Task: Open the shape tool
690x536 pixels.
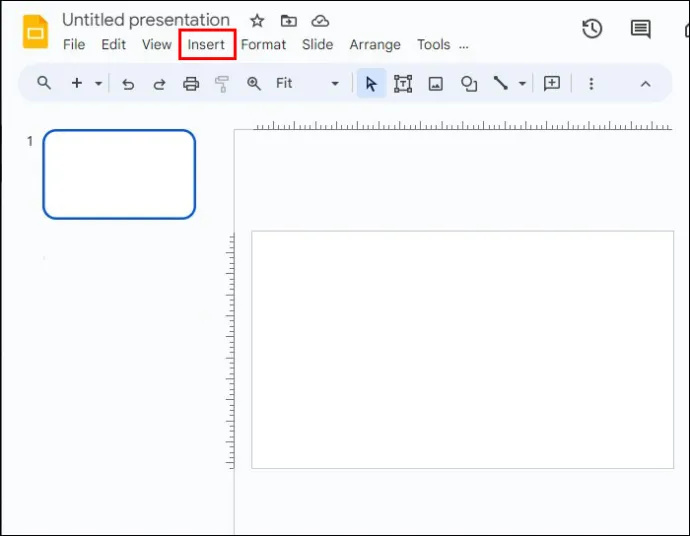Action: coord(469,84)
